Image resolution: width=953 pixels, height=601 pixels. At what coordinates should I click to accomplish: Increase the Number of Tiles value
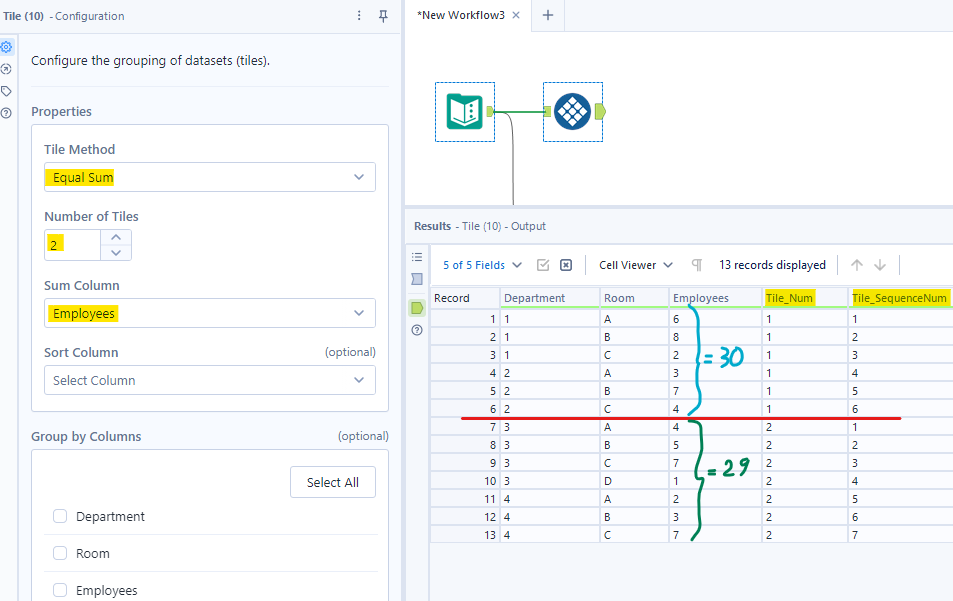116,237
